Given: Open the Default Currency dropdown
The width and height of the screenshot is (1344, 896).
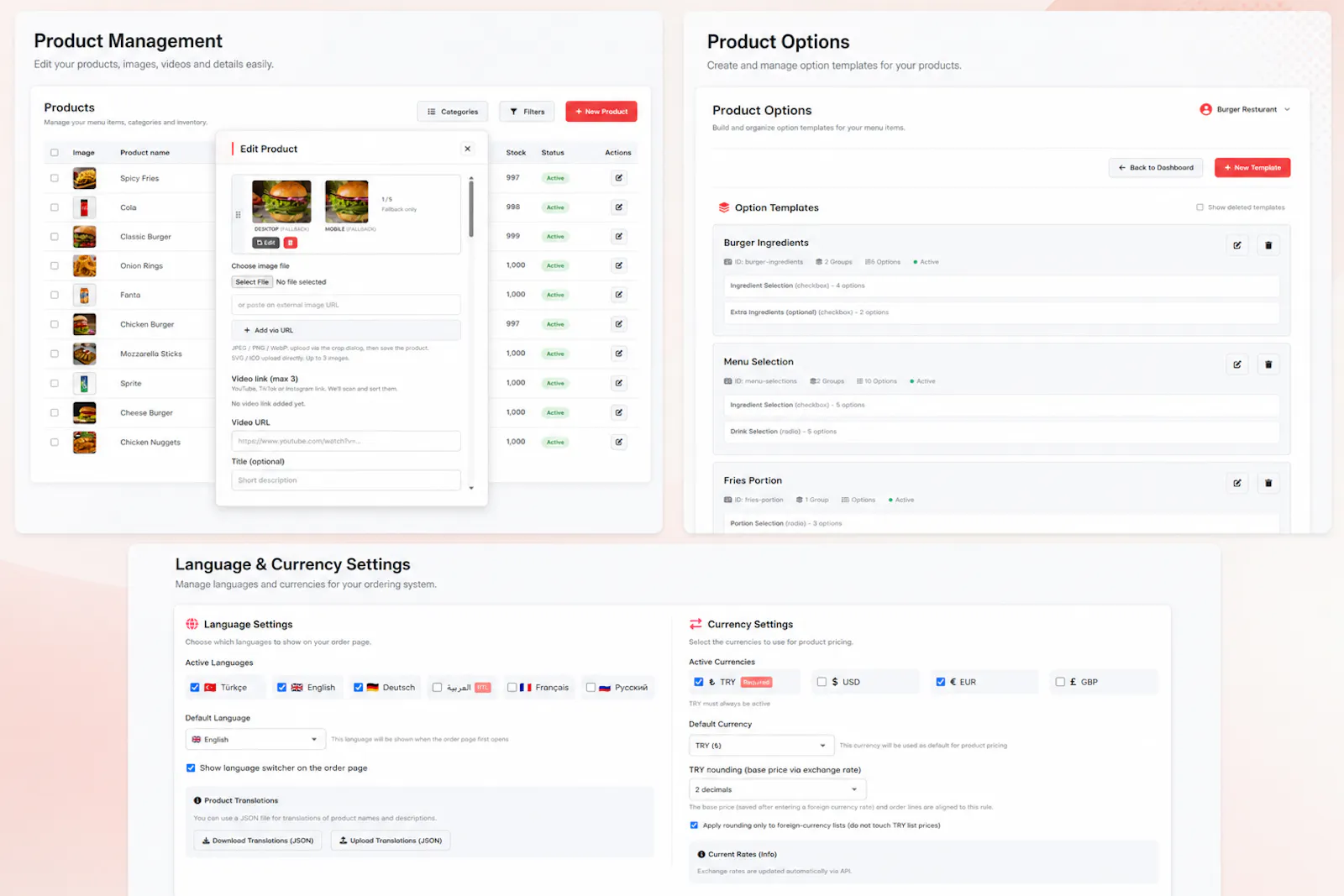Looking at the screenshot, I should click(762, 746).
